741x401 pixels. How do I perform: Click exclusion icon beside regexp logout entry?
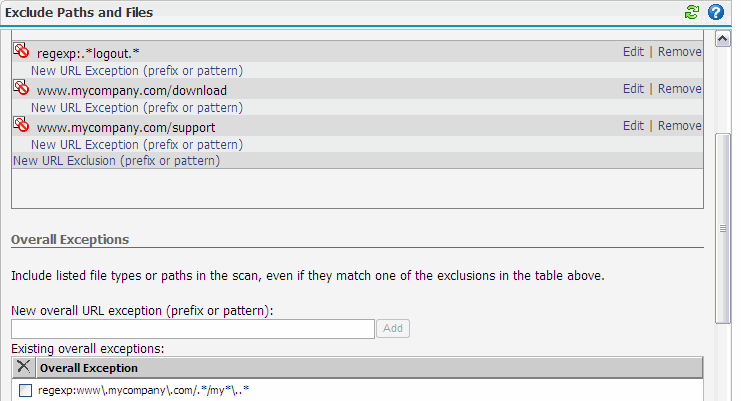click(x=21, y=50)
